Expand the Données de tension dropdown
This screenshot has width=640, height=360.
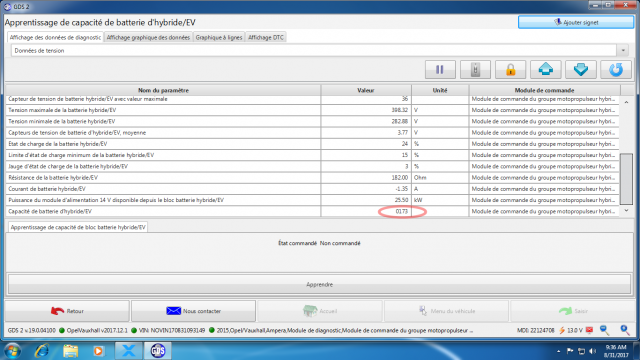pyautogui.click(x=623, y=51)
